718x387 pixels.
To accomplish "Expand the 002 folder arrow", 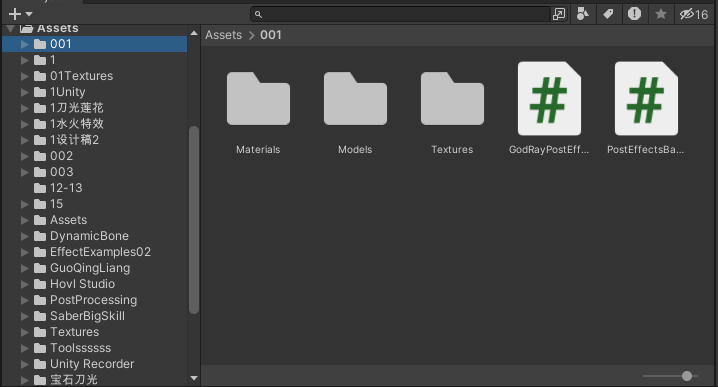I will [25, 156].
